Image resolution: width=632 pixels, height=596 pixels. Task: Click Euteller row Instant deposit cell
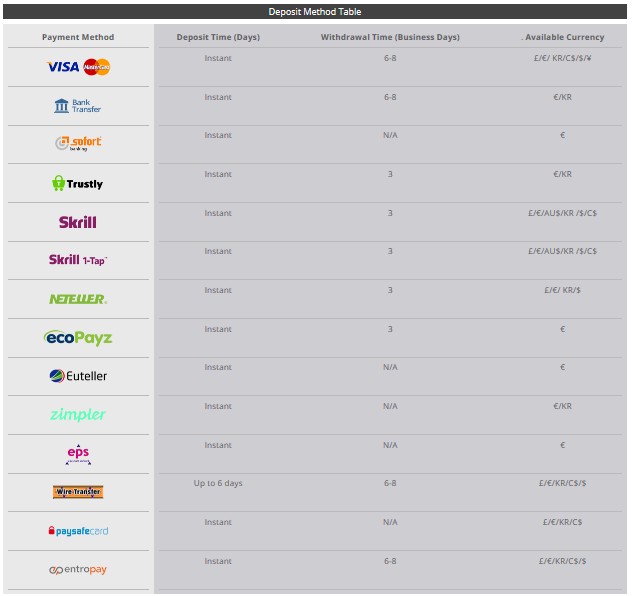pyautogui.click(x=218, y=367)
